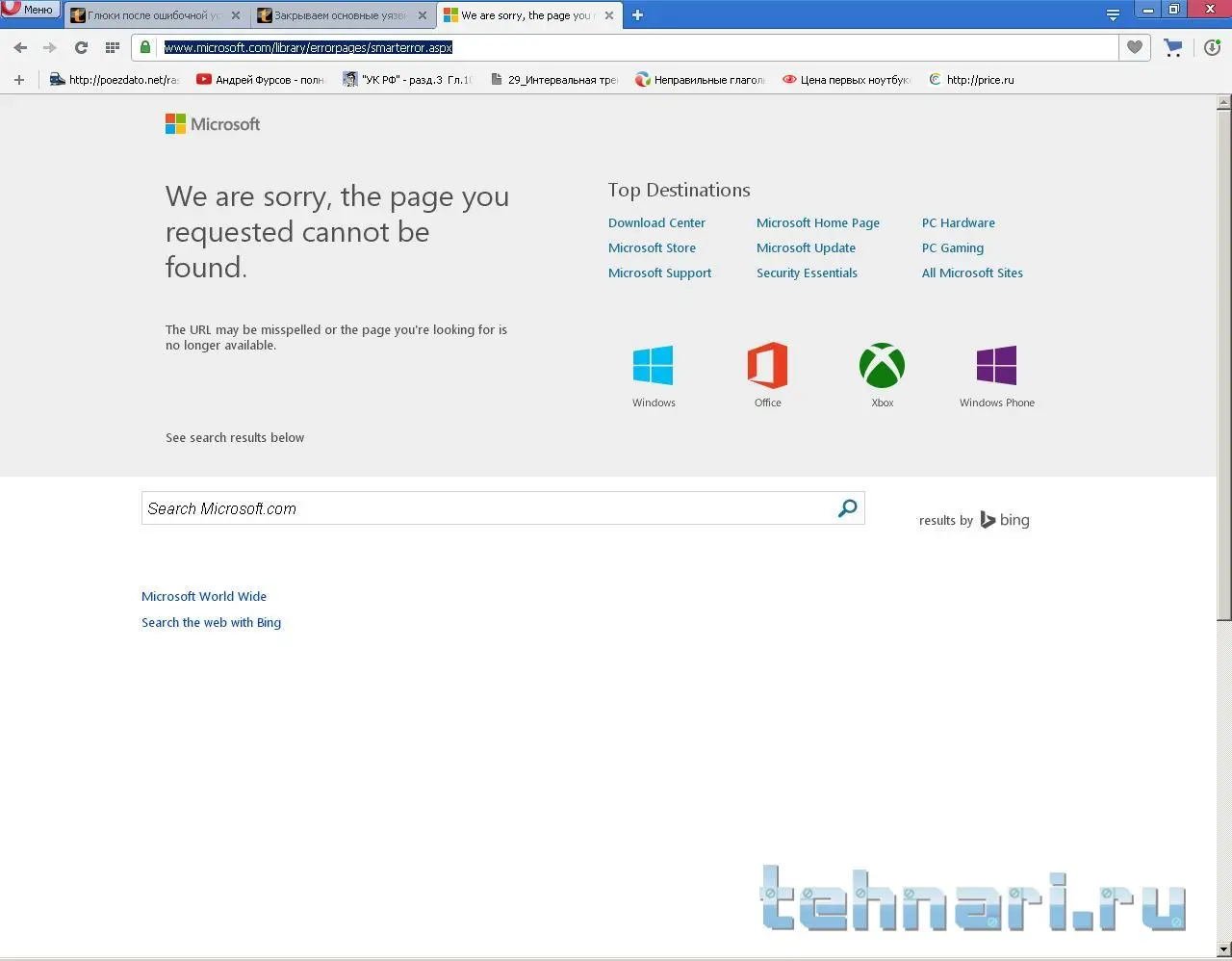
Task: Click the 'Top Destinations' heading
Action: 680,190
